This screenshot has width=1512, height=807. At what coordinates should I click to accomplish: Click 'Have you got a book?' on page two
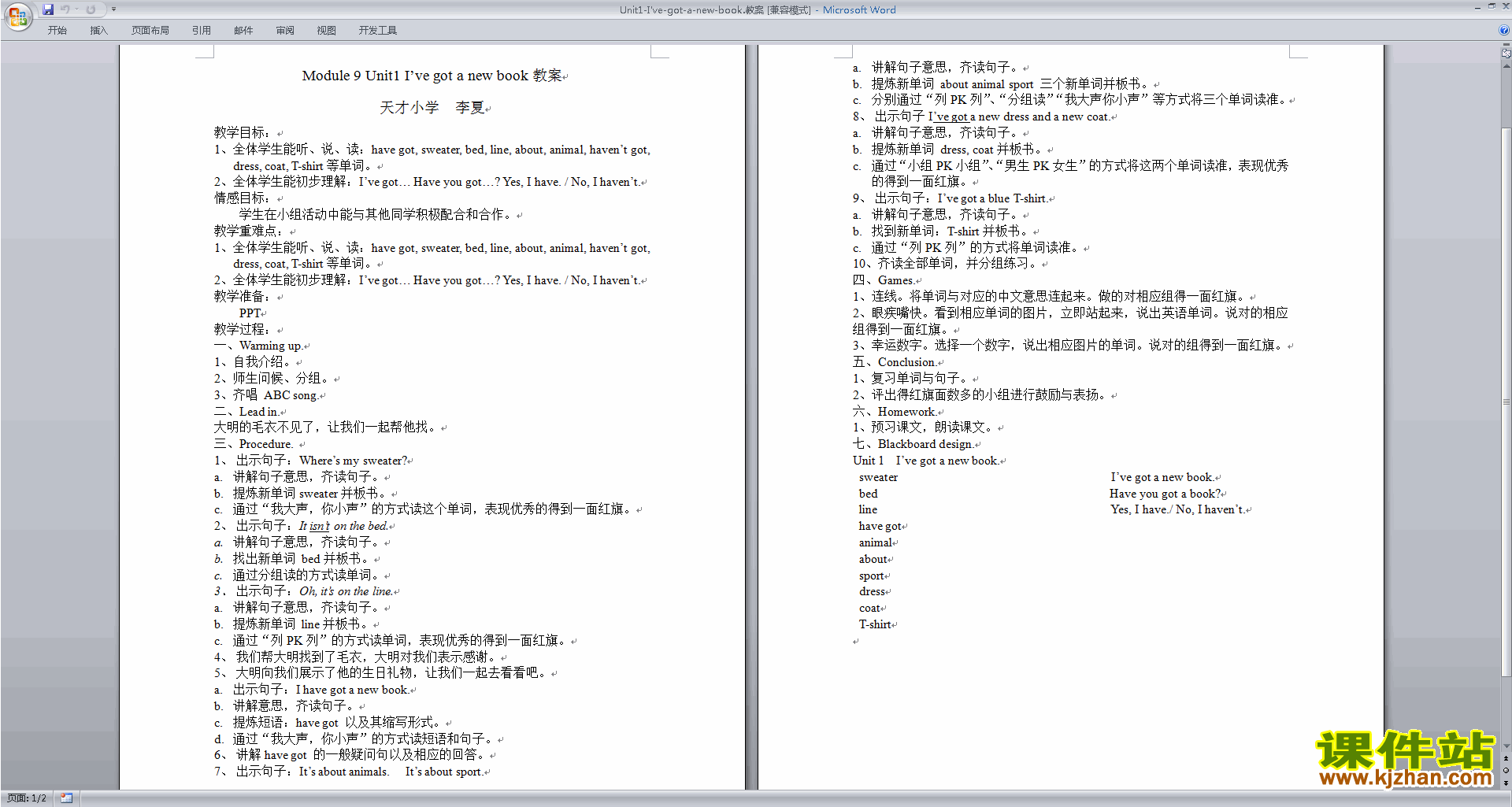click(1165, 494)
